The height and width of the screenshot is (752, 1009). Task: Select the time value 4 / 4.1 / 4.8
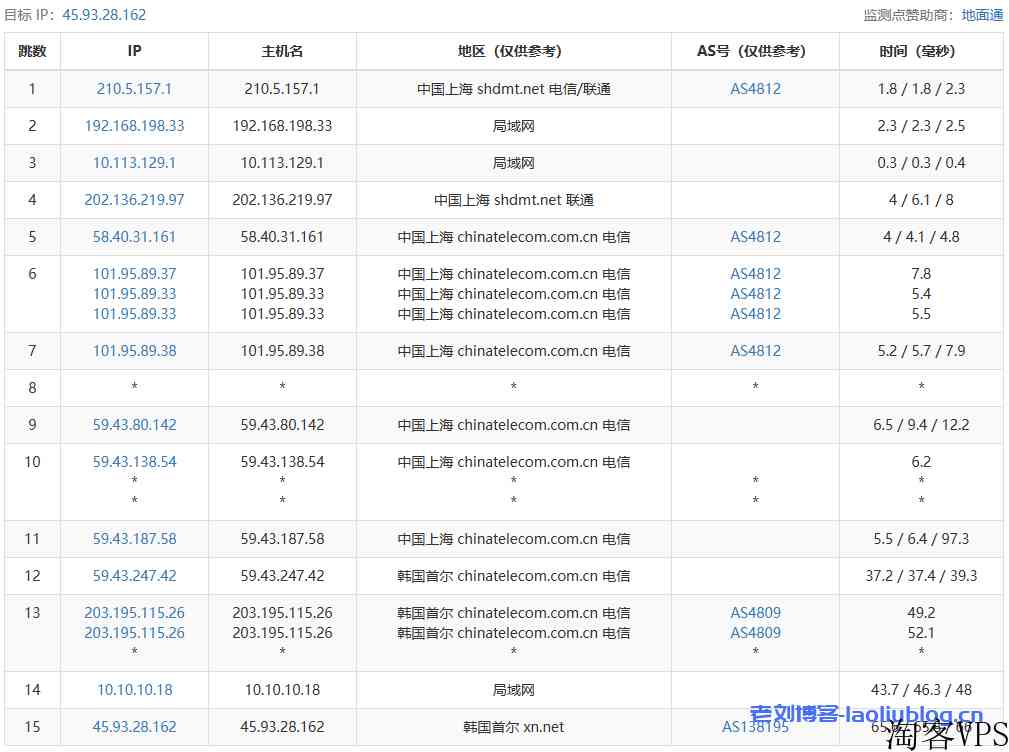point(921,237)
